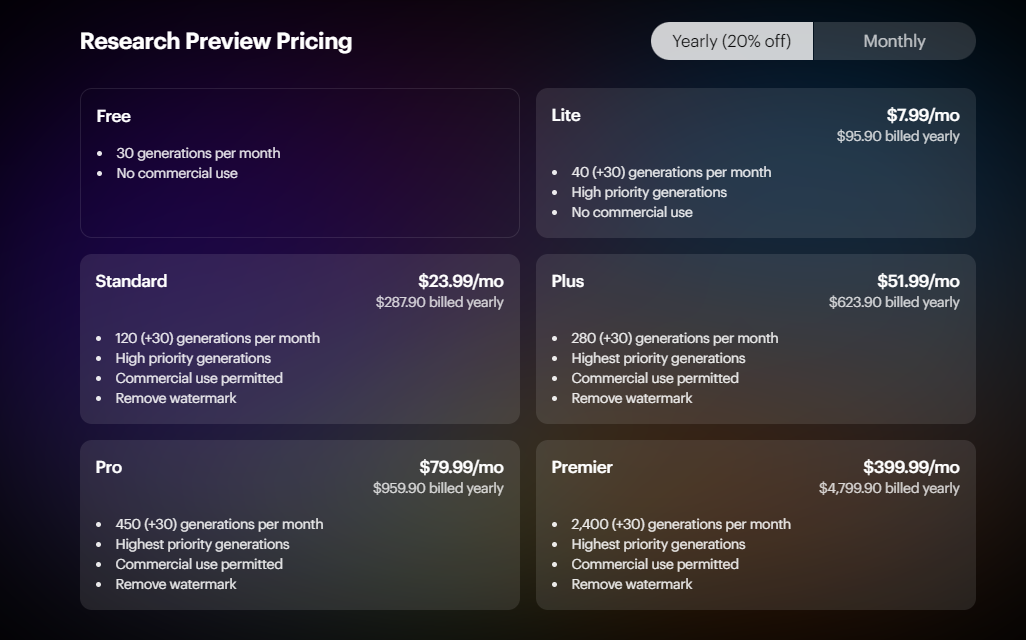Click the Research Preview Pricing heading
The width and height of the screenshot is (1026, 640).
(216, 41)
